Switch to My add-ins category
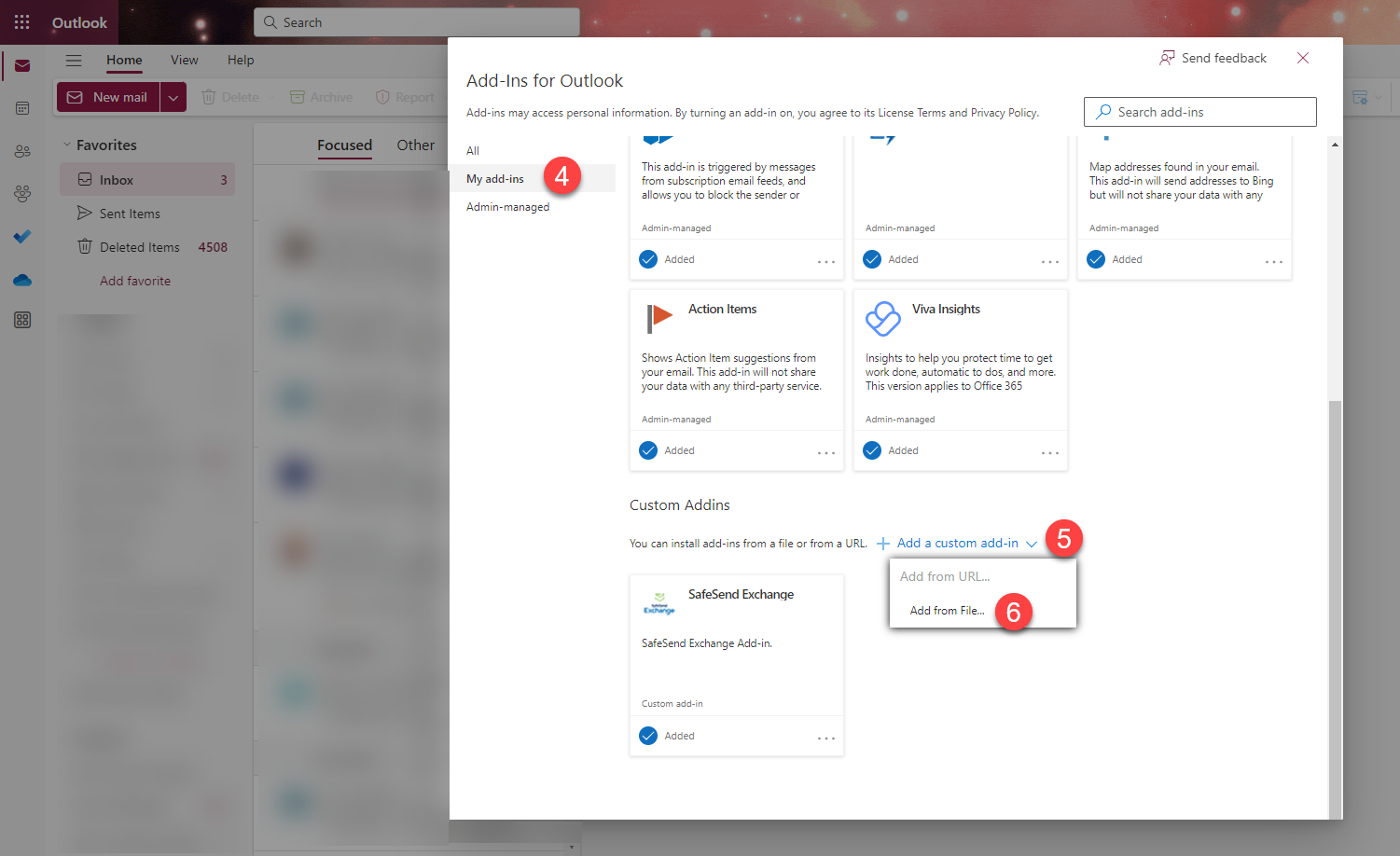1400x856 pixels. coord(533,178)
